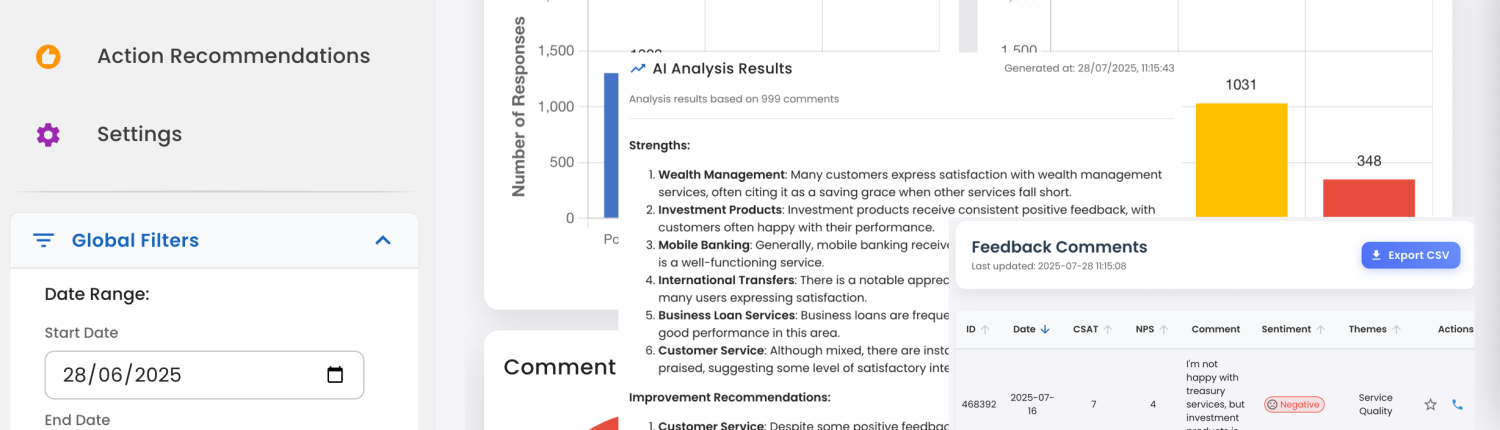
Task: Sort comments by CSAT column arrow
Action: click(x=1108, y=329)
